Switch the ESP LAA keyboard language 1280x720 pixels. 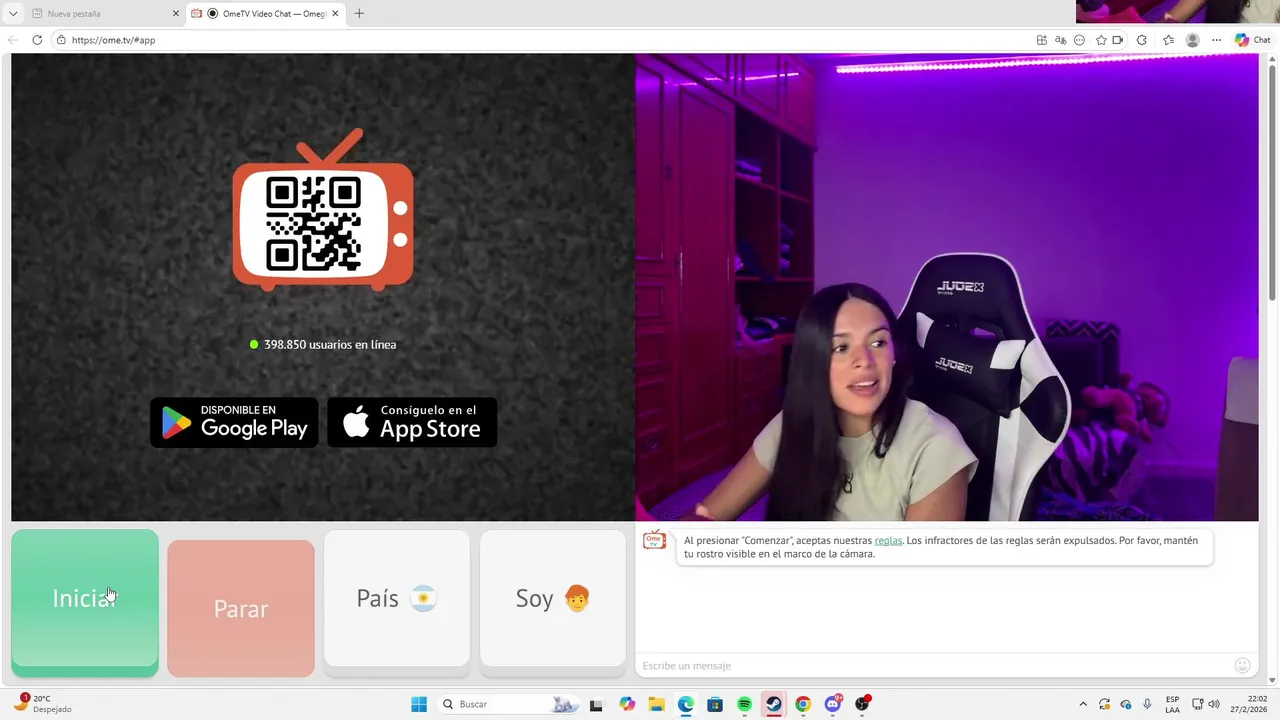[x=1172, y=704]
